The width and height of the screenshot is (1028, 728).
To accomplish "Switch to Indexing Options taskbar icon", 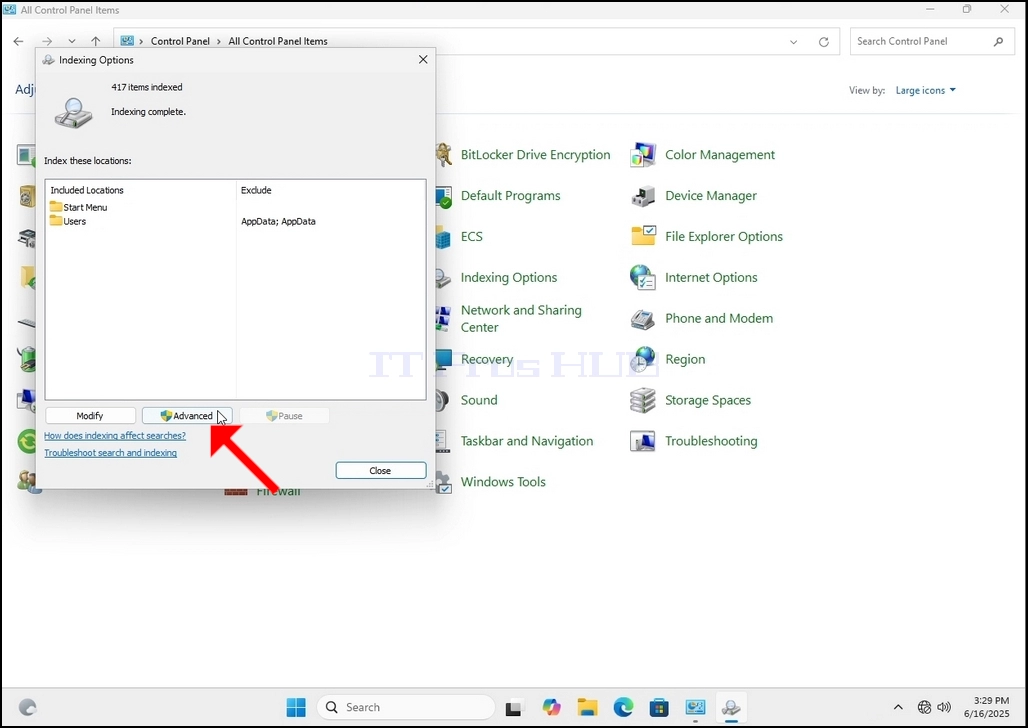I will click(731, 707).
